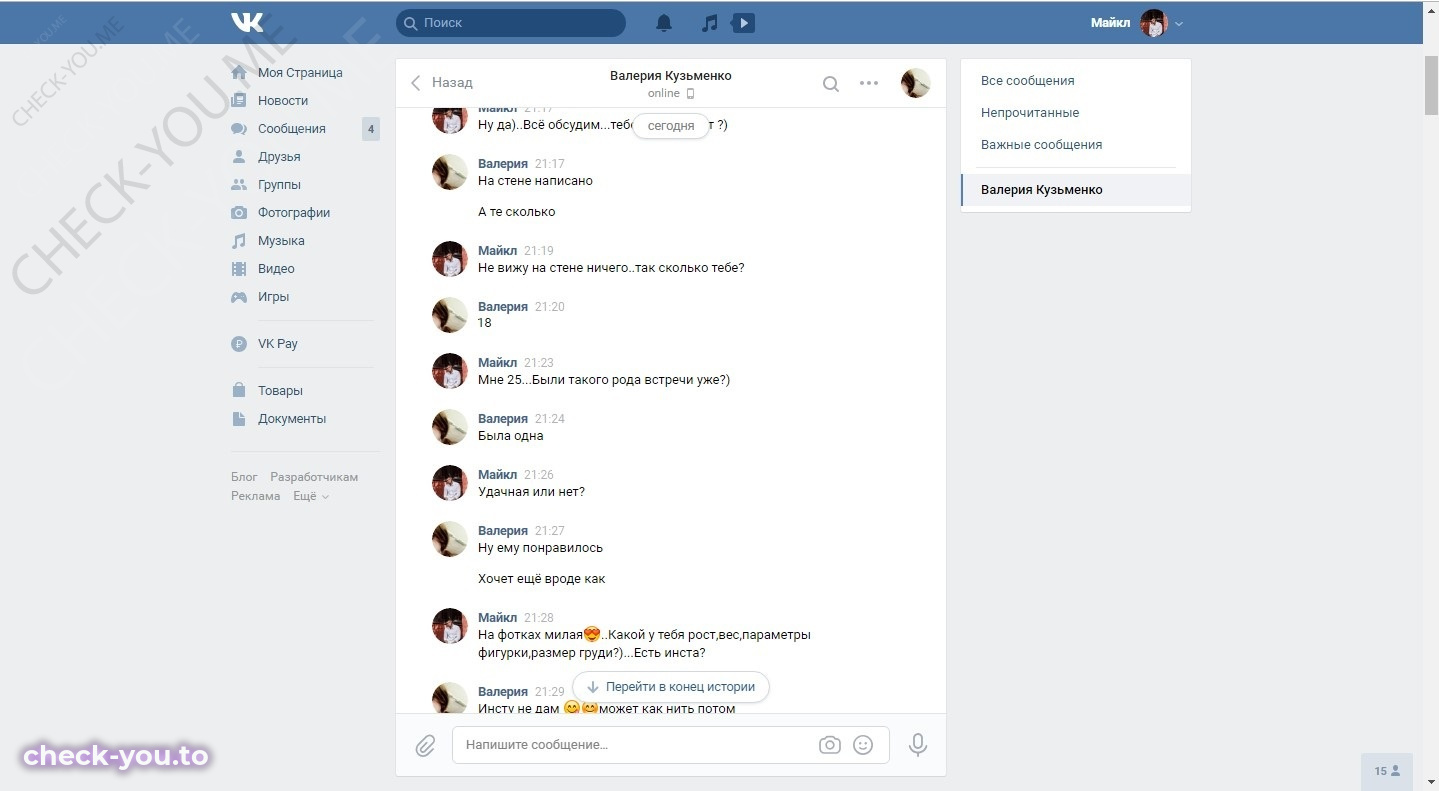Viewport: 1439px width, 791px height.
Task: Click the video play icon in header
Action: pyautogui.click(x=743, y=22)
